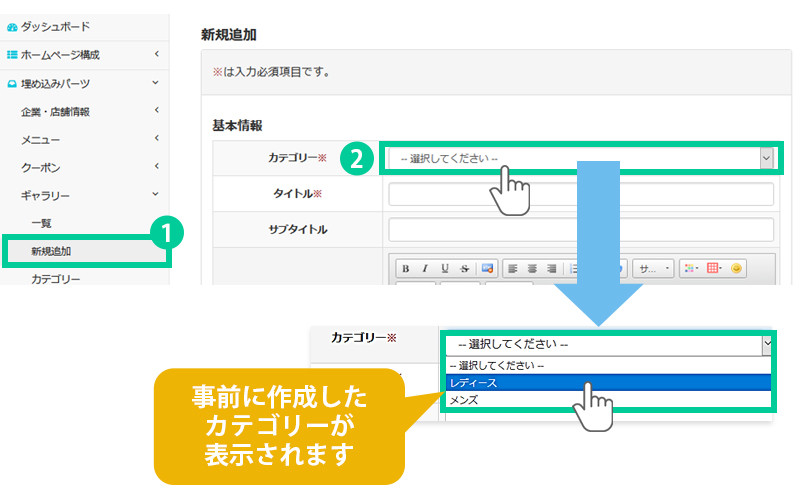Align text right in editor
The width and height of the screenshot is (800, 500).
click(551, 269)
